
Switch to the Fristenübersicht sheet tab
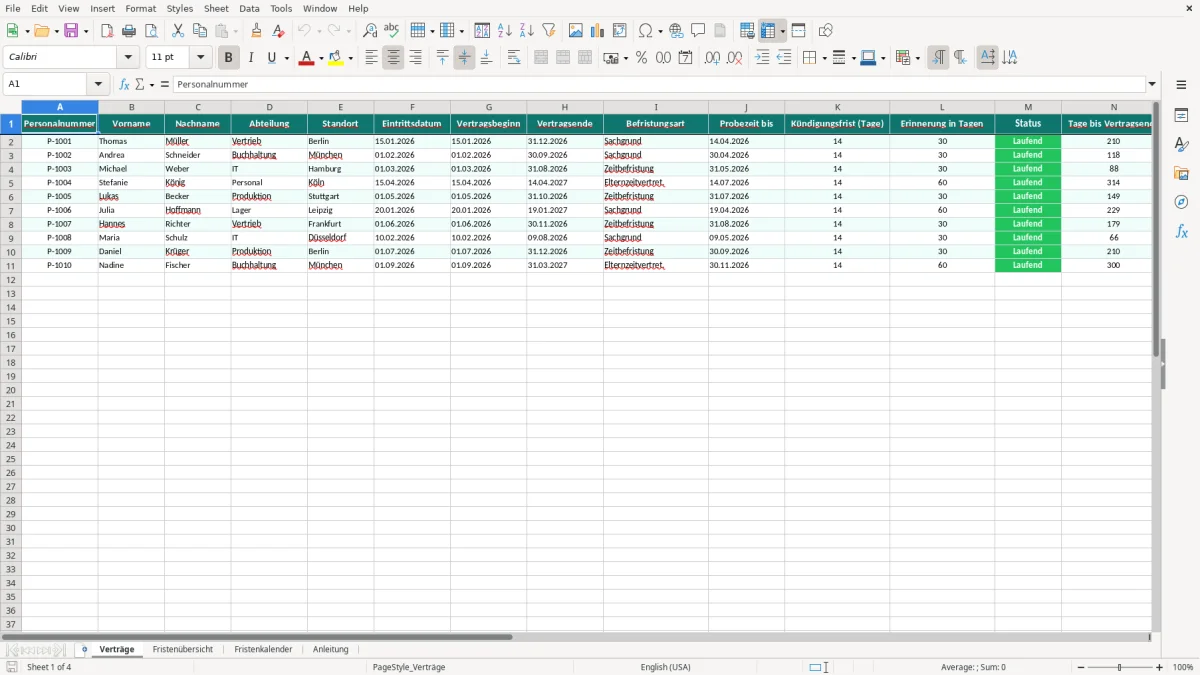182,649
